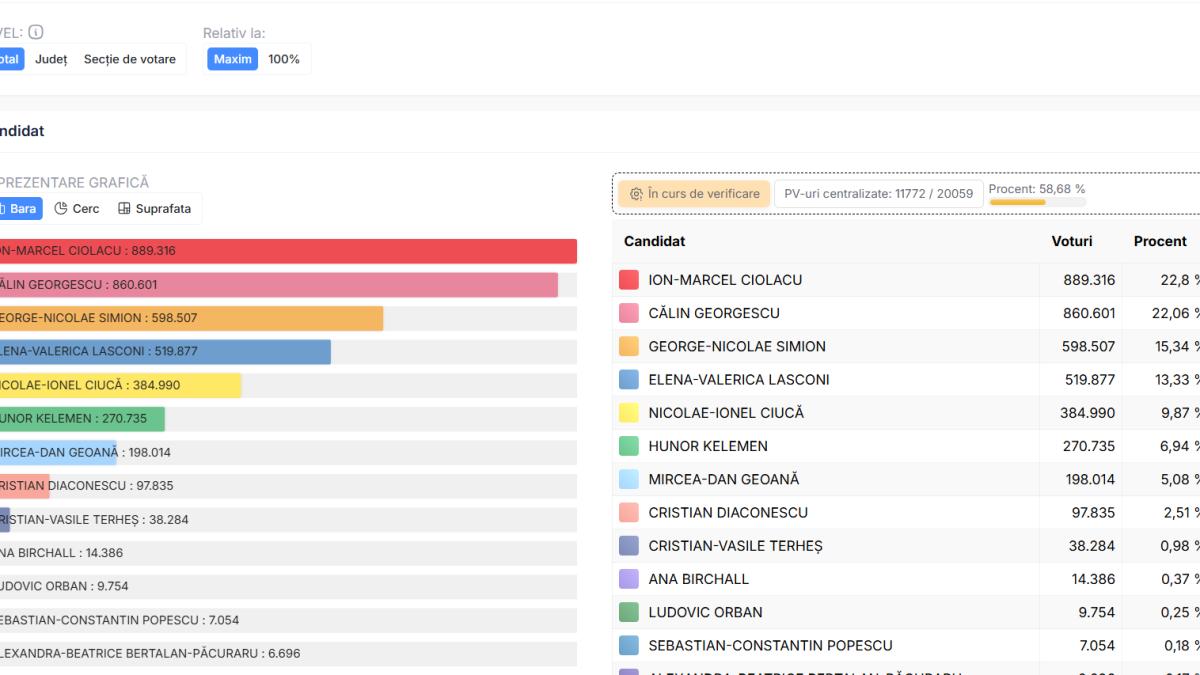Sort table by Candidat column header
This screenshot has height=675, width=1200.
click(x=654, y=241)
